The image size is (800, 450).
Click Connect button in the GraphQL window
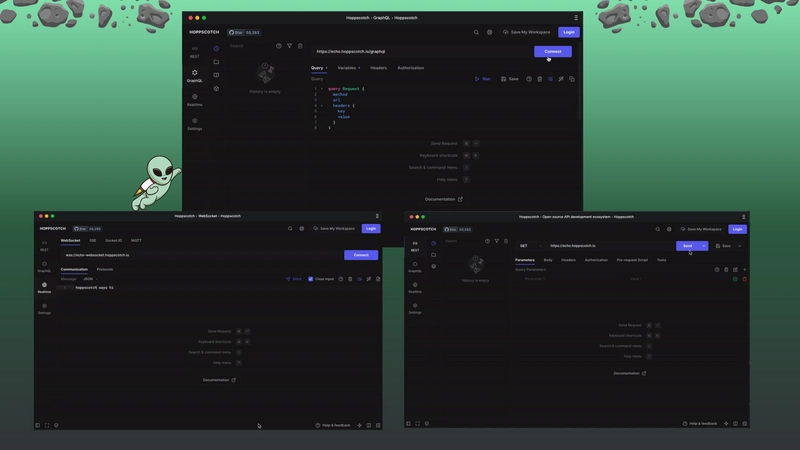click(553, 52)
